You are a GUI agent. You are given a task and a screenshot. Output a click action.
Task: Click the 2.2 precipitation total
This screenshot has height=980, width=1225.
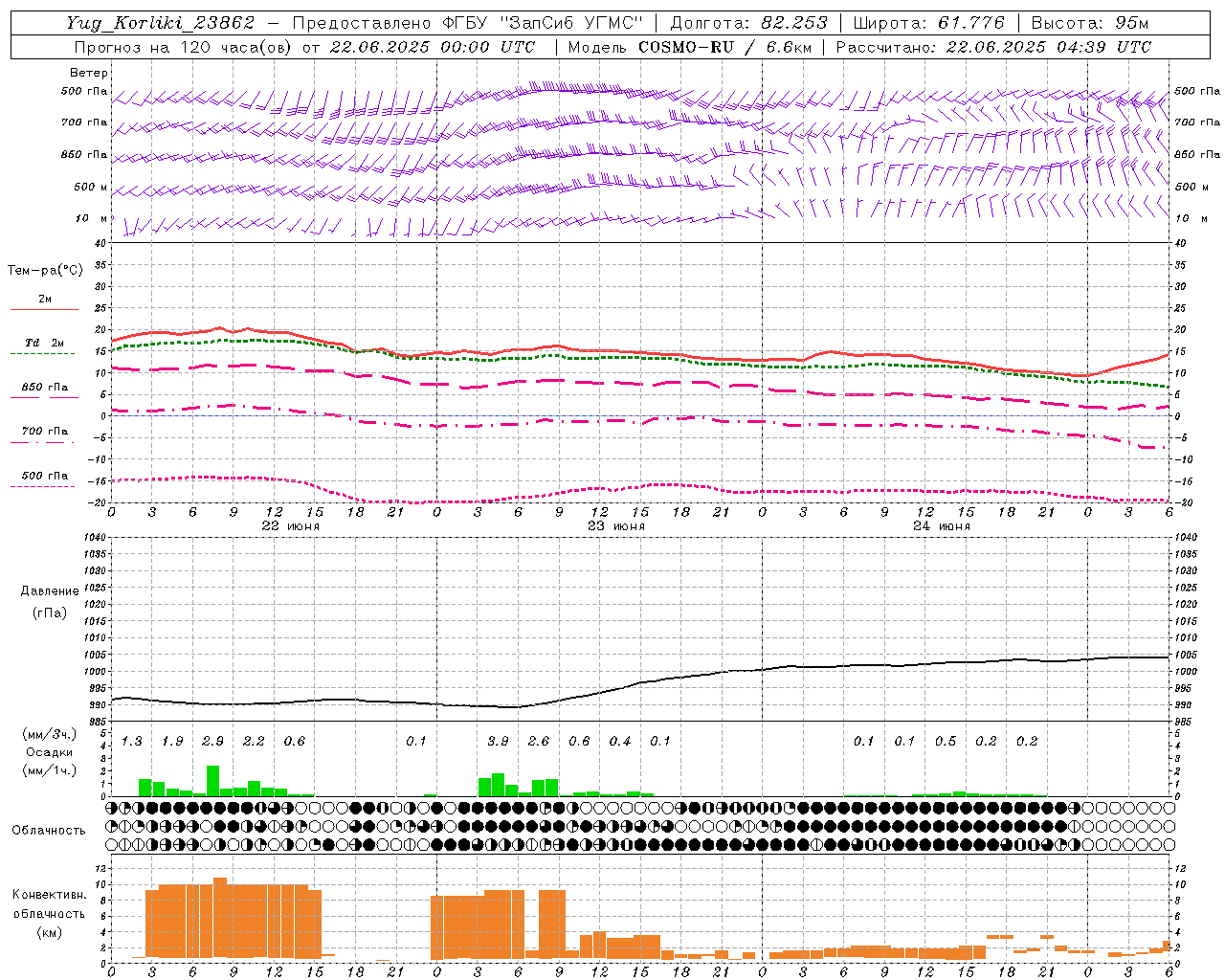(254, 741)
